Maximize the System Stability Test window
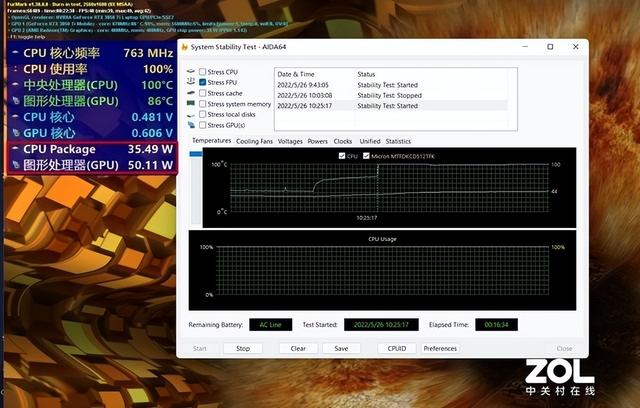Image resolution: width=640 pixels, height=408 pixels. point(550,47)
